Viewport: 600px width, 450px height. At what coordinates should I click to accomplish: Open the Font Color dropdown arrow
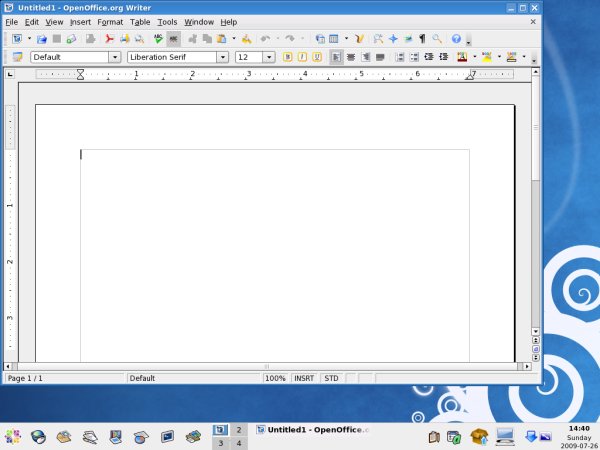pyautogui.click(x=474, y=57)
